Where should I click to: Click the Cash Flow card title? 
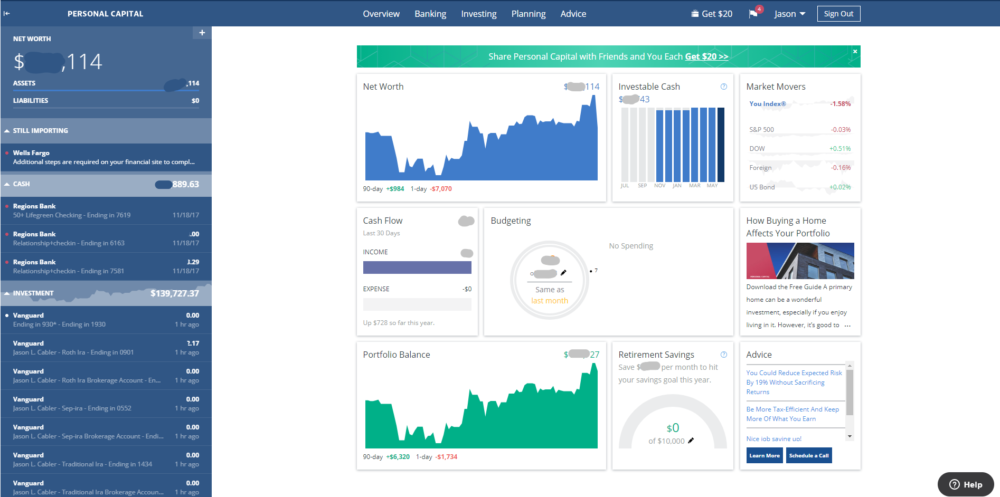click(x=383, y=221)
